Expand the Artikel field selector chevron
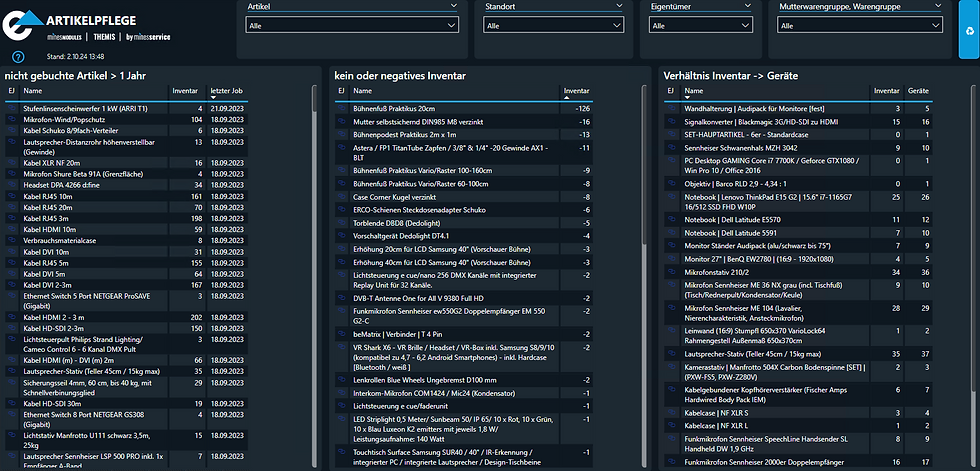This screenshot has height=471, width=980. point(453,6)
